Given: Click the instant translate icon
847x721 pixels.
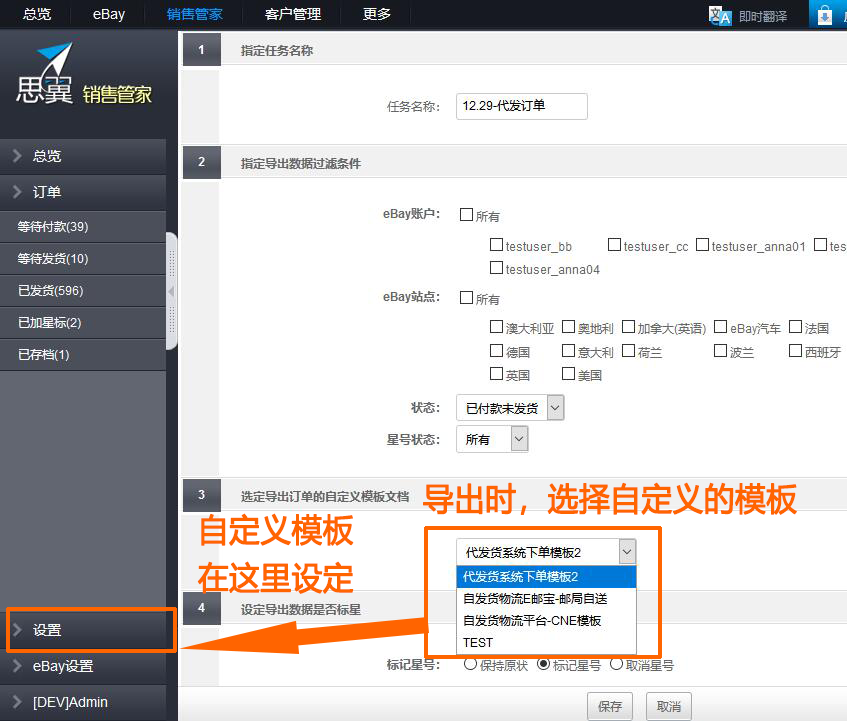Looking at the screenshot, I should pos(719,16).
